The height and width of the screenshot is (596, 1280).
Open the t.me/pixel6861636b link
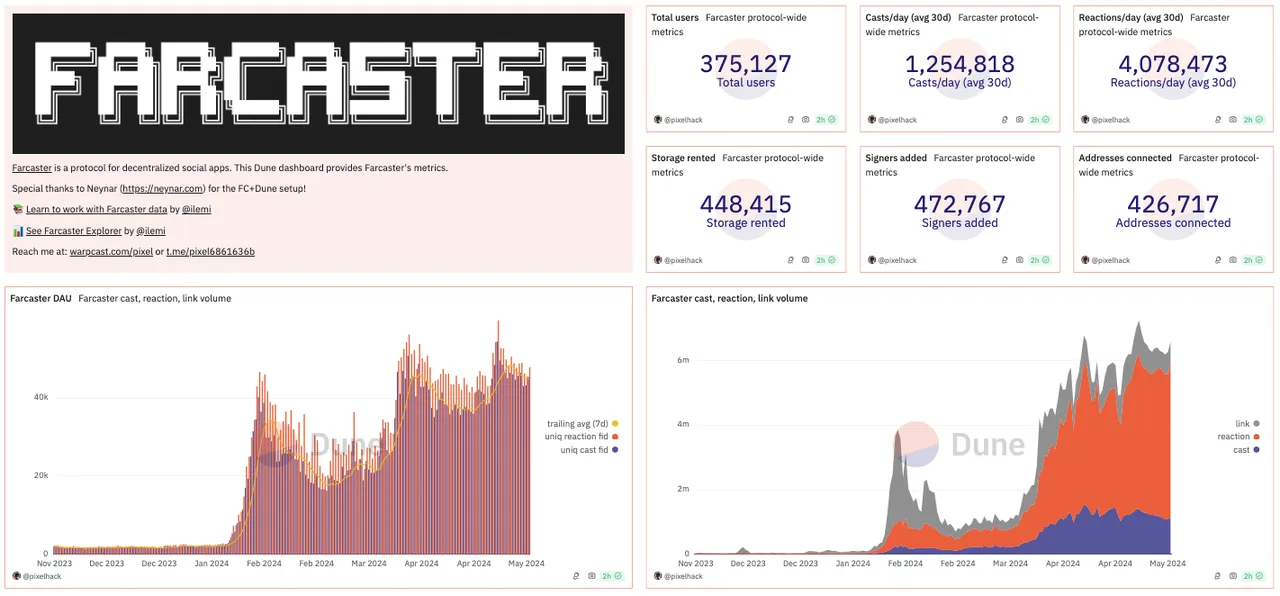click(210, 252)
